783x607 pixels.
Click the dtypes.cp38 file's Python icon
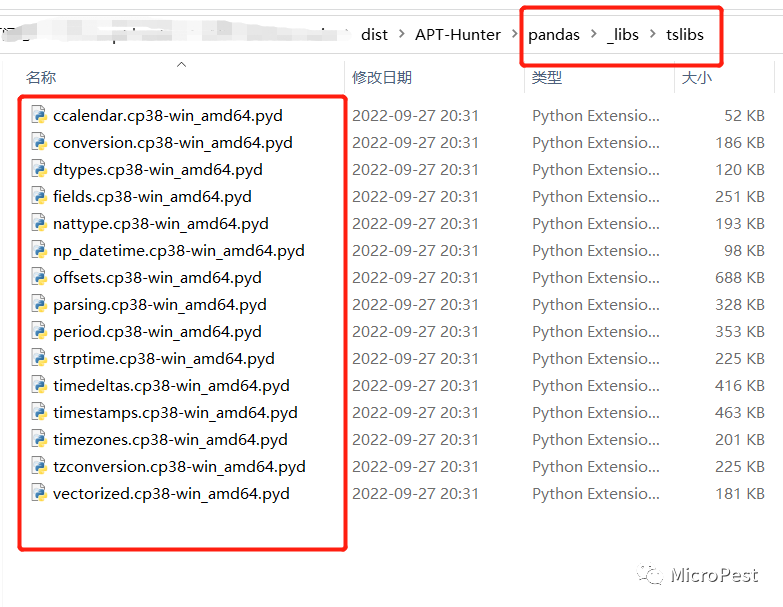[39, 169]
